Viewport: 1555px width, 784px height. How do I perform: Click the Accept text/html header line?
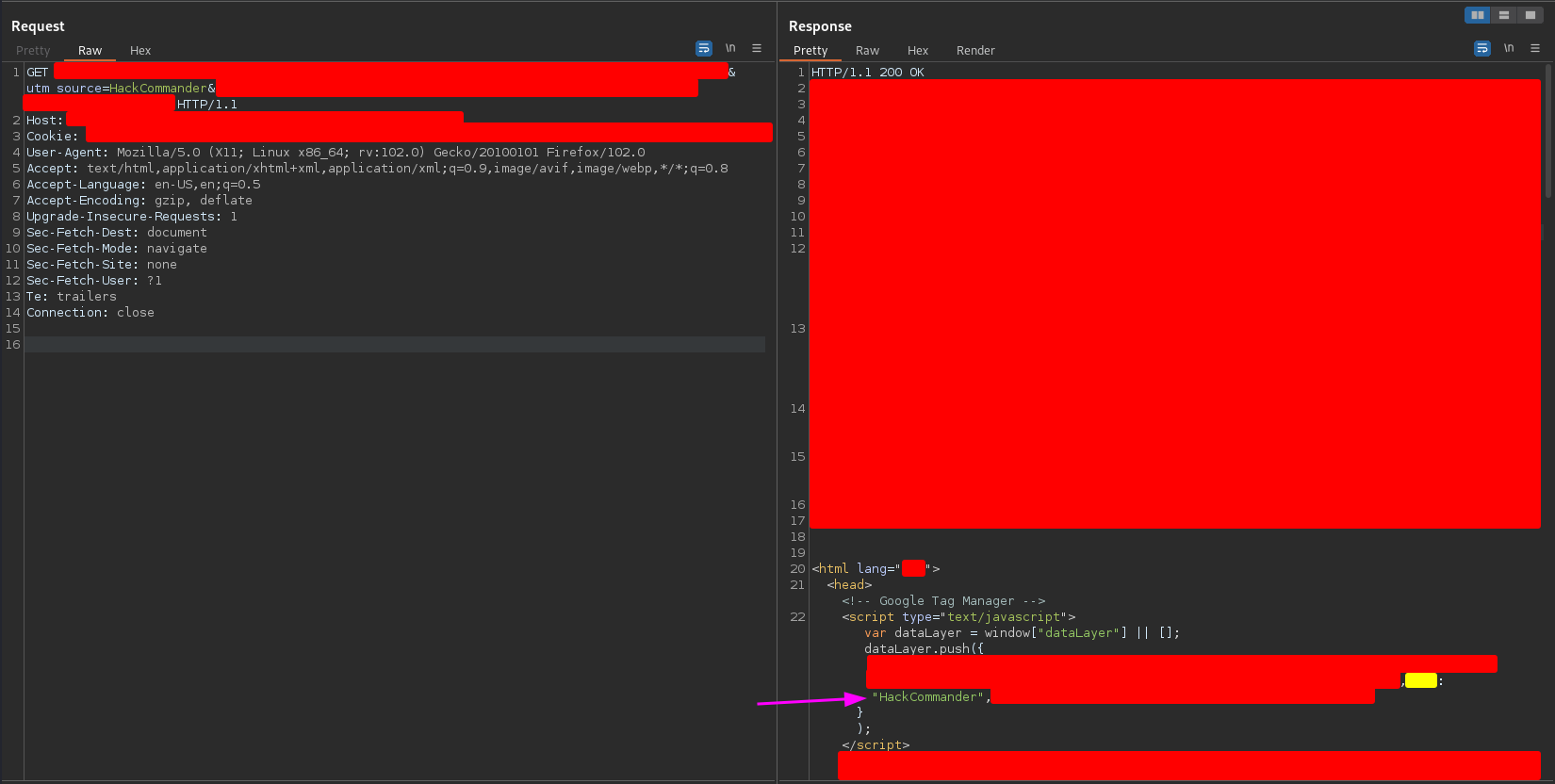377,169
